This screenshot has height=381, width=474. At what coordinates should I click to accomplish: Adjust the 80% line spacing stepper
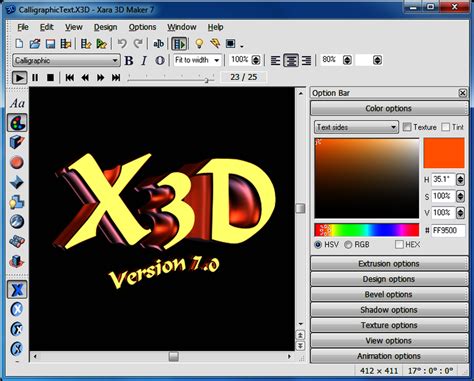(347, 60)
